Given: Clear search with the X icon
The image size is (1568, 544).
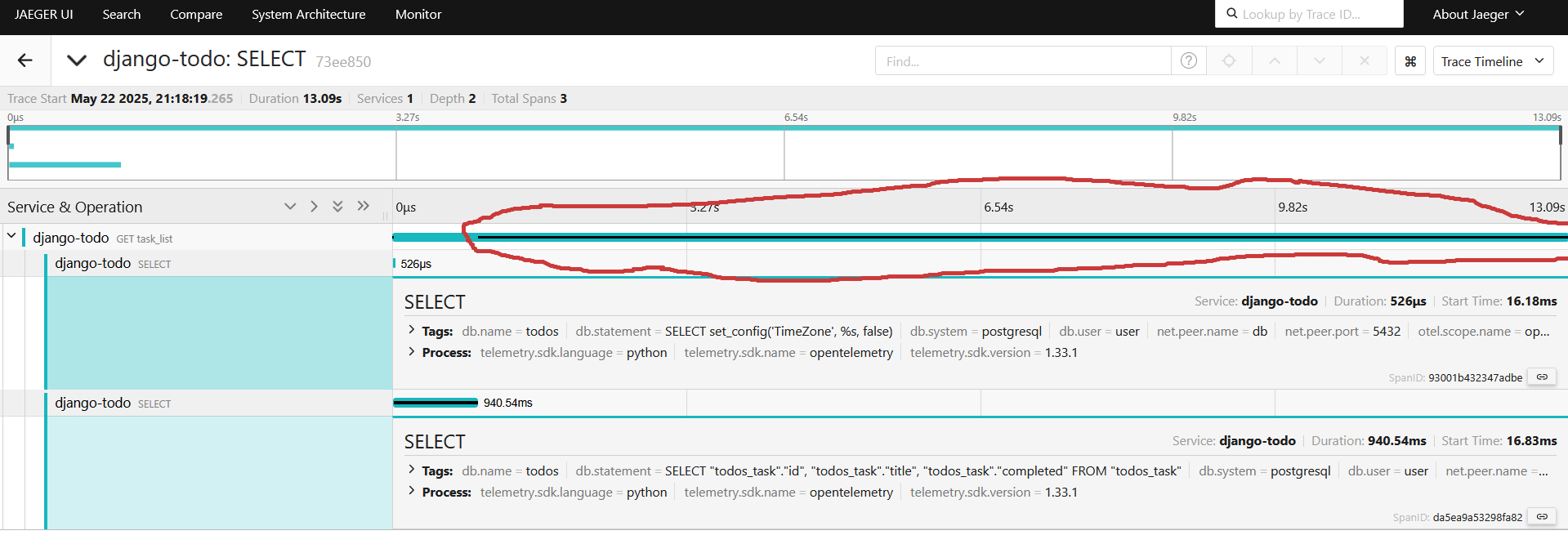Looking at the screenshot, I should tap(1365, 61).
